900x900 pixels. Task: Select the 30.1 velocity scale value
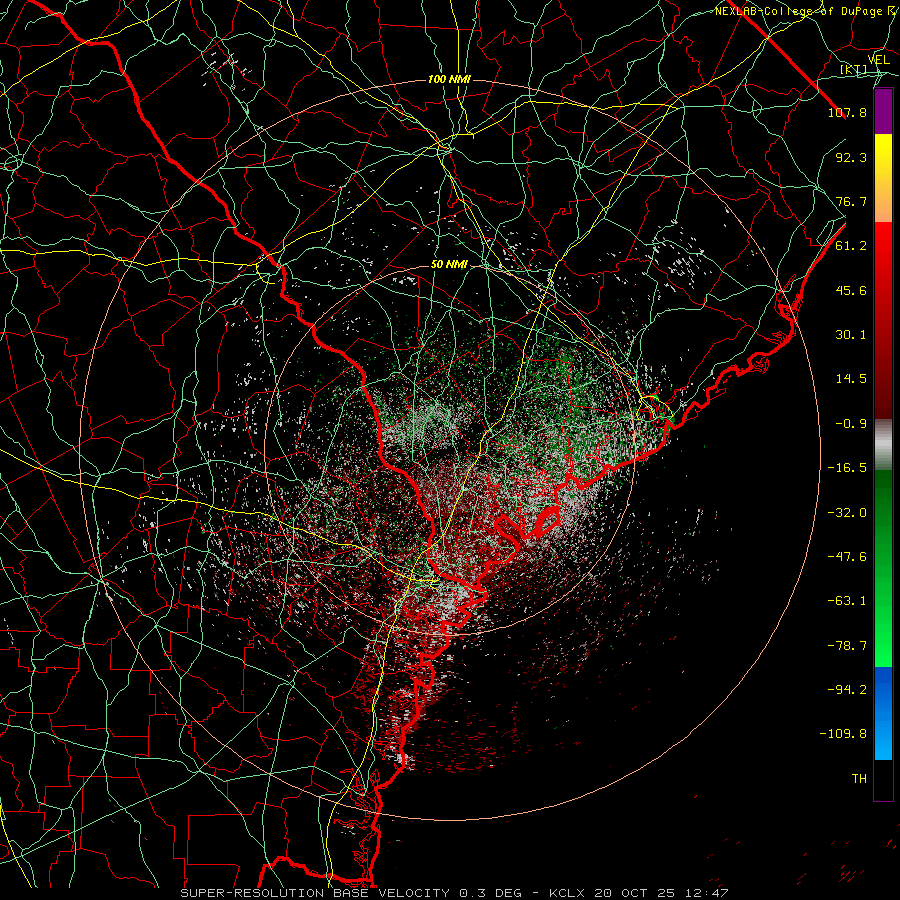tap(851, 335)
